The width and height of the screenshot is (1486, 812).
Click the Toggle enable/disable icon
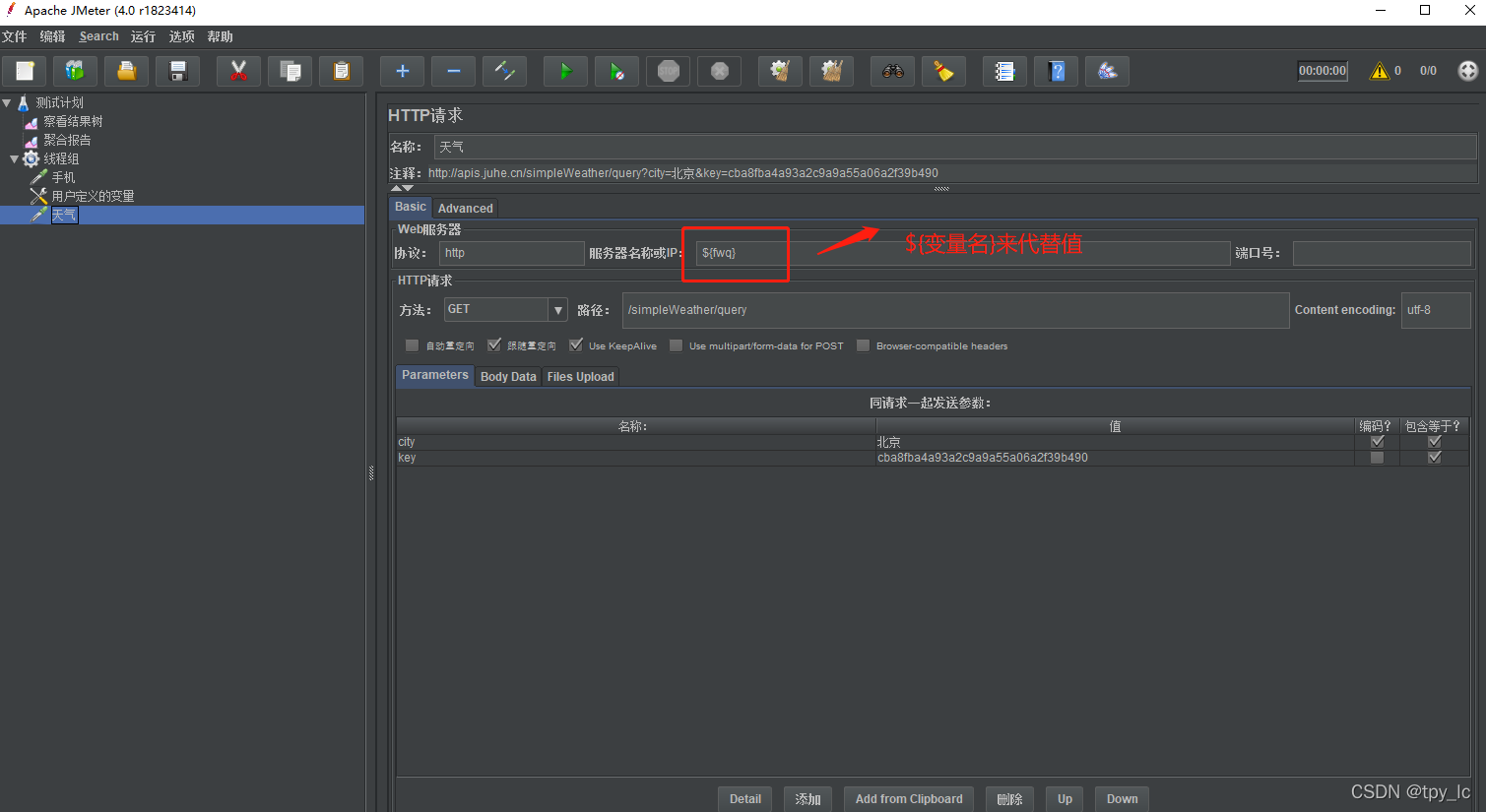(x=504, y=71)
